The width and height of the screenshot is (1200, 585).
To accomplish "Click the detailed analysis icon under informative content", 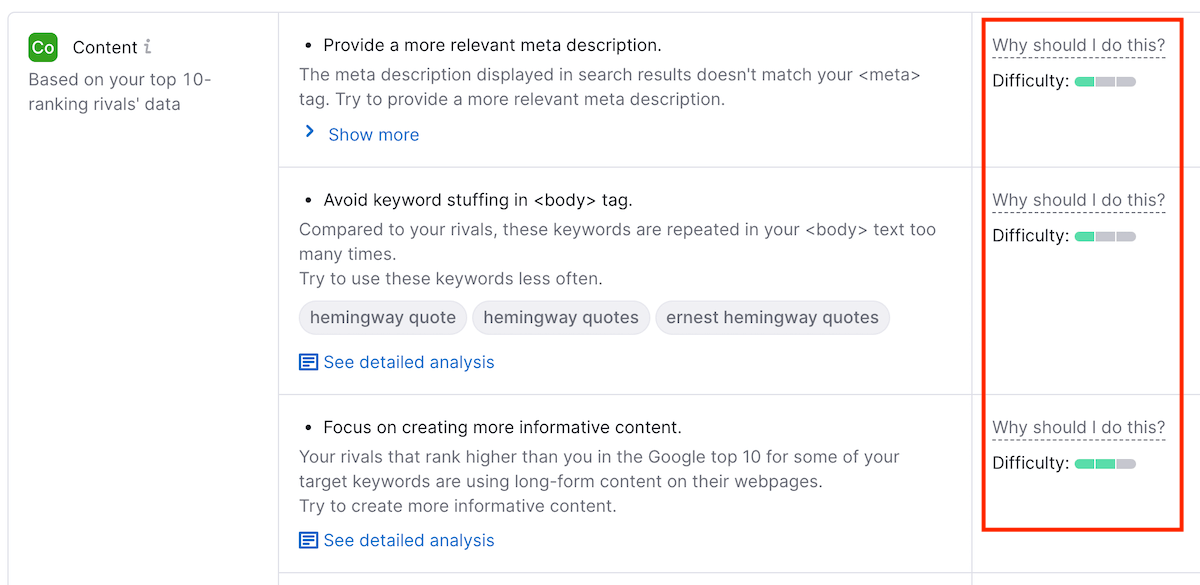I will point(309,540).
